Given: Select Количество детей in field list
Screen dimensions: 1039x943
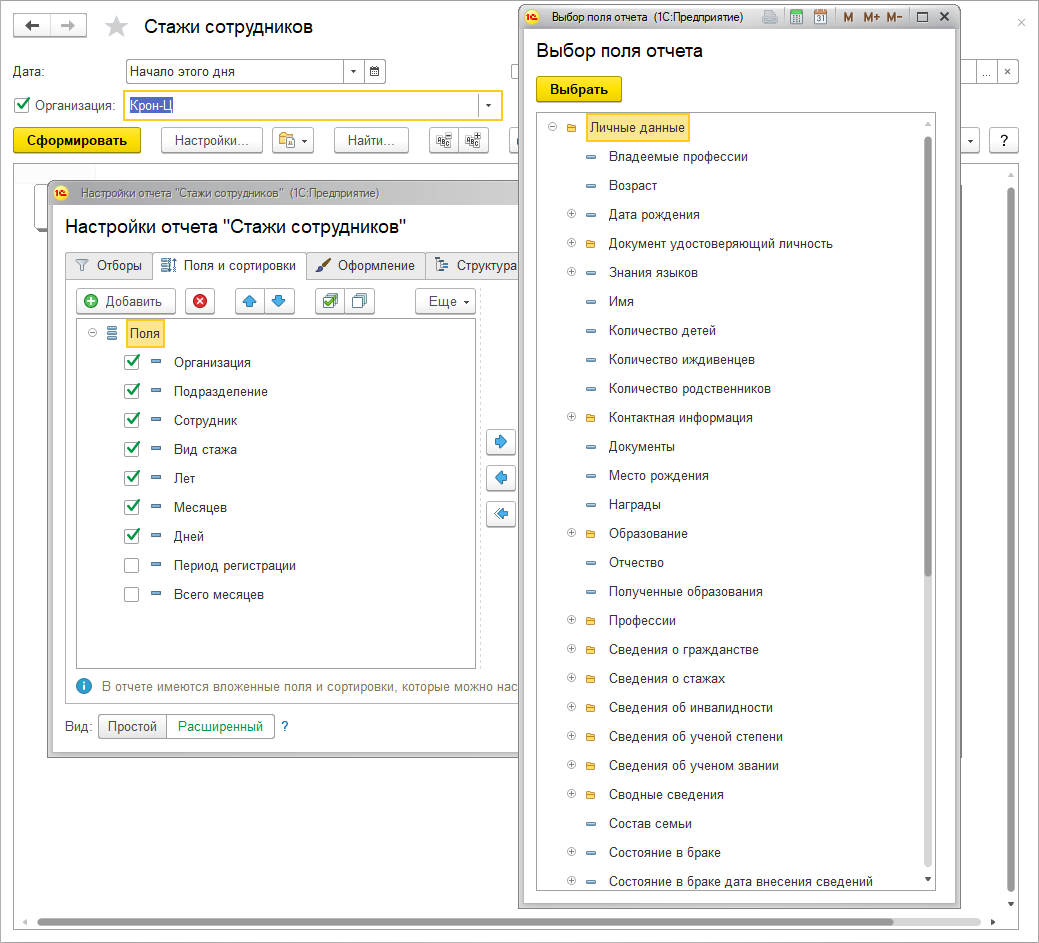Looking at the screenshot, I should pyautogui.click(x=662, y=330).
